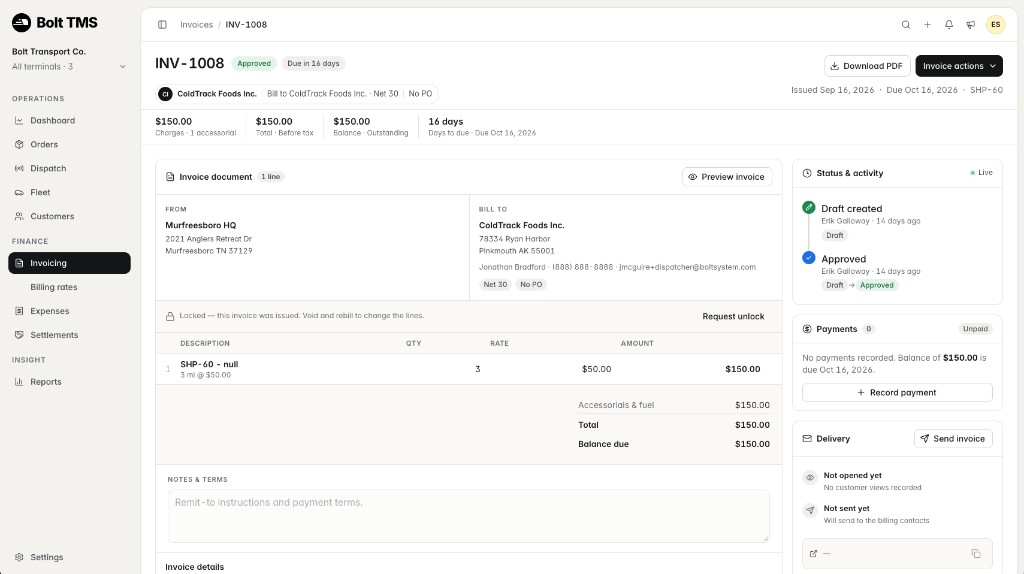Go to Dashboard in sidebar
This screenshot has width=1024, height=574.
click(x=69, y=121)
